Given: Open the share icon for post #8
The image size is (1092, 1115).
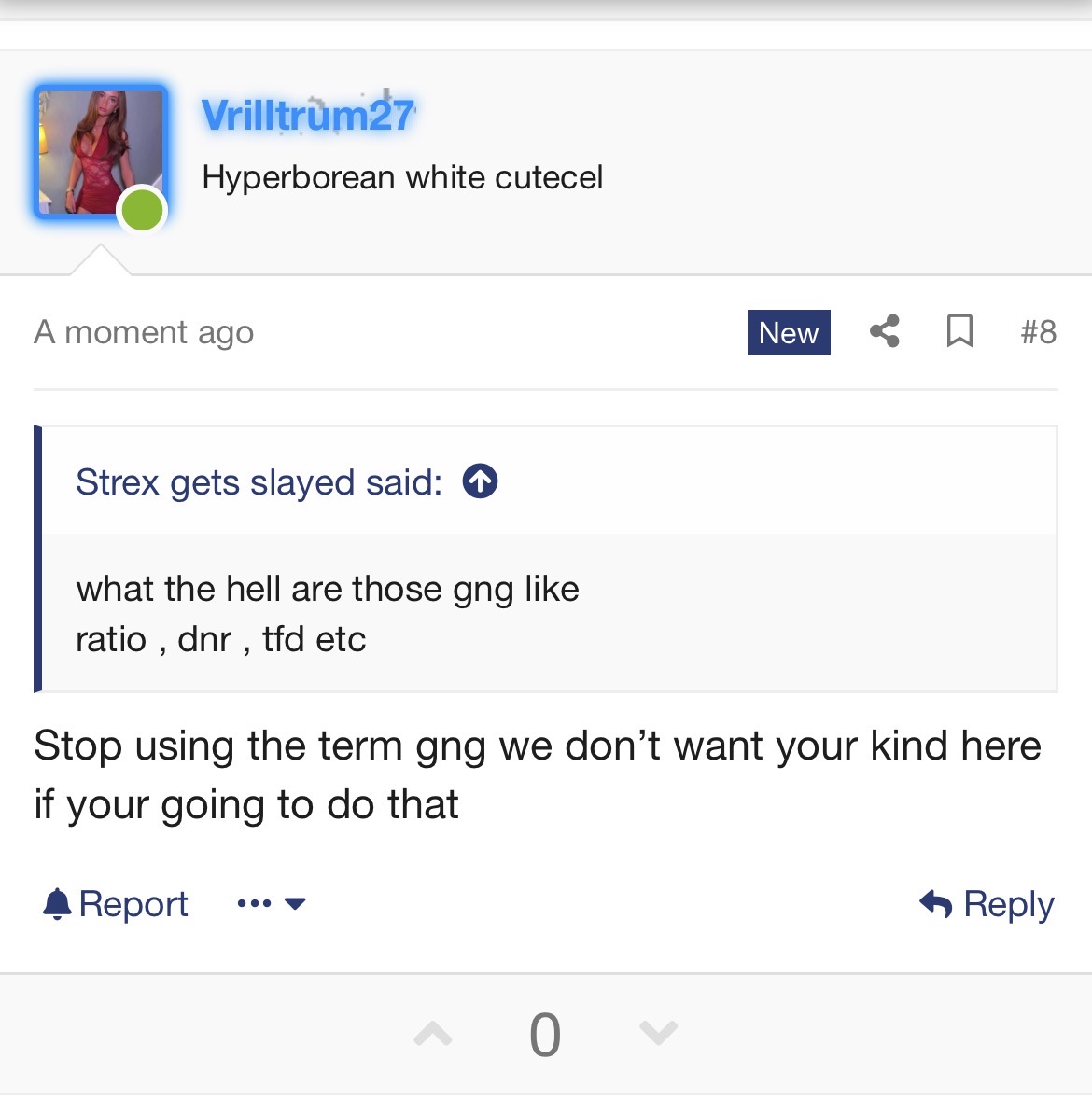Looking at the screenshot, I should [x=884, y=331].
